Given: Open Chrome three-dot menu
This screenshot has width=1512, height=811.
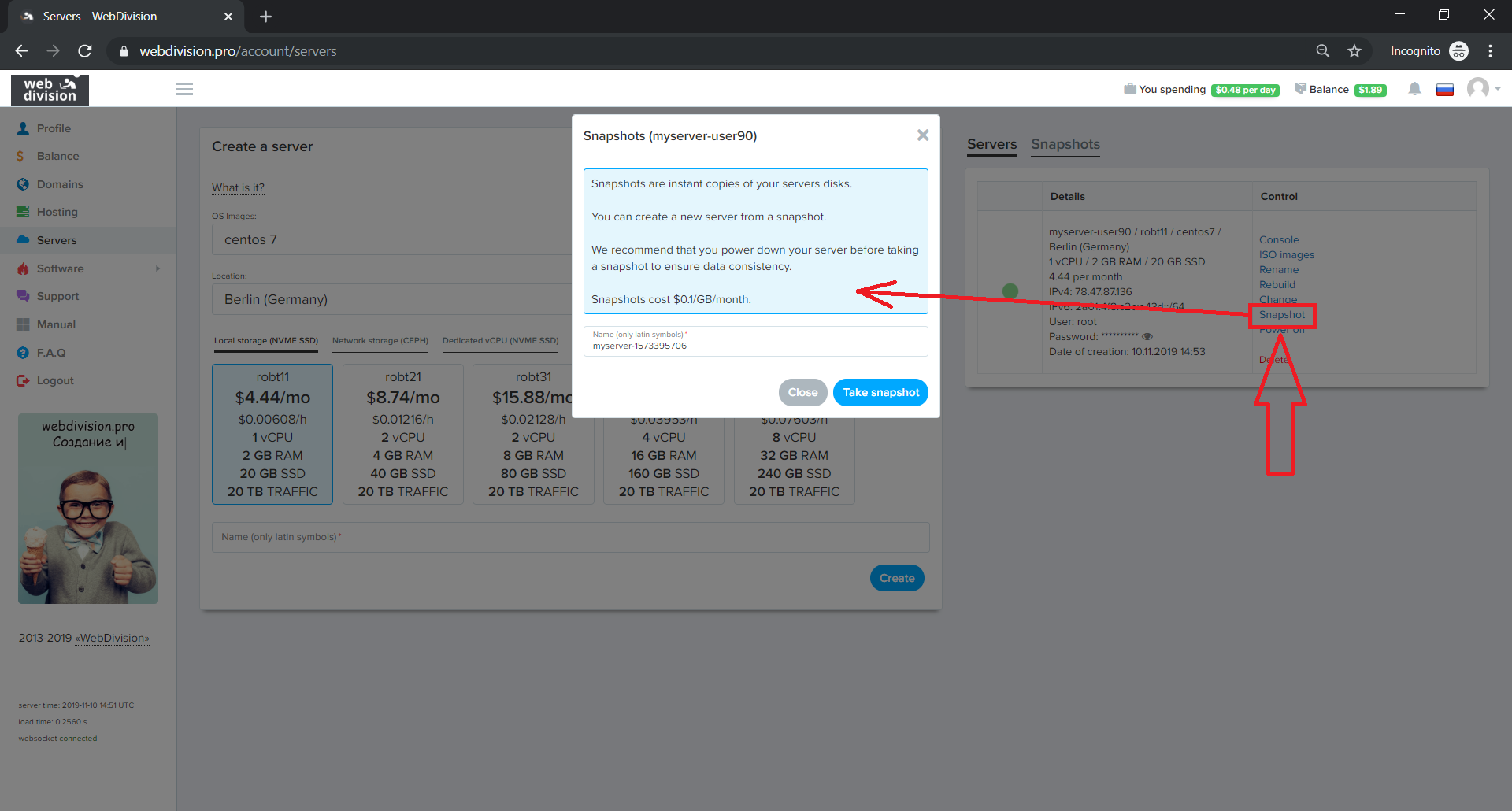Looking at the screenshot, I should tap(1490, 51).
